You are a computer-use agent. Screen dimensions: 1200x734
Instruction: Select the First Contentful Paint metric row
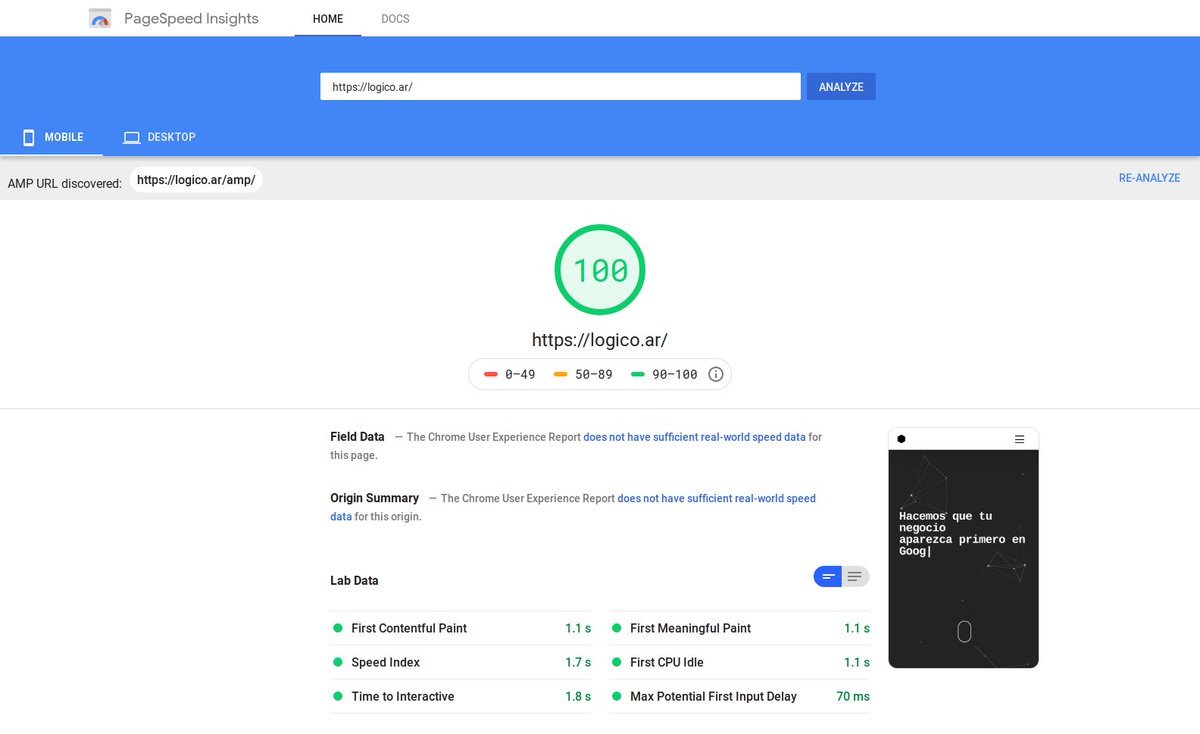pyautogui.click(x=461, y=628)
